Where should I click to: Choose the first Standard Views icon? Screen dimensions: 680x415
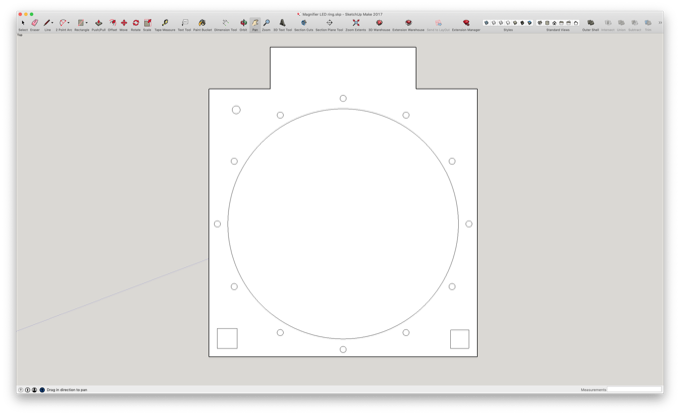click(x=540, y=23)
